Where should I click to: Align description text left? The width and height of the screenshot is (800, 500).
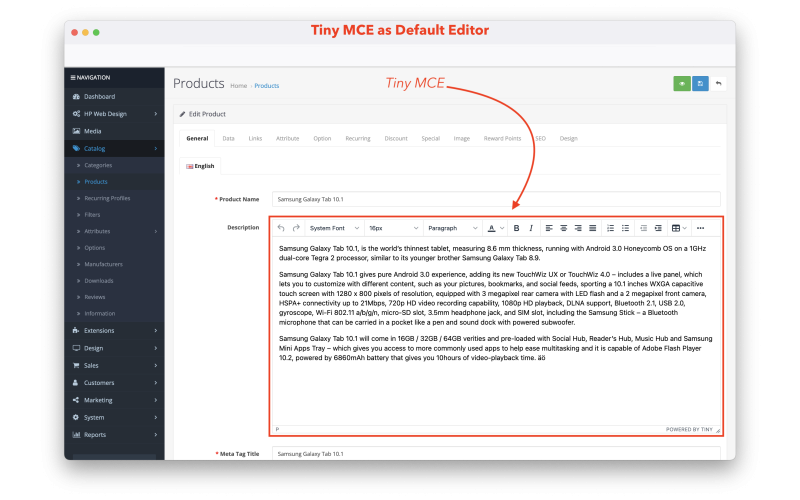[x=549, y=228]
